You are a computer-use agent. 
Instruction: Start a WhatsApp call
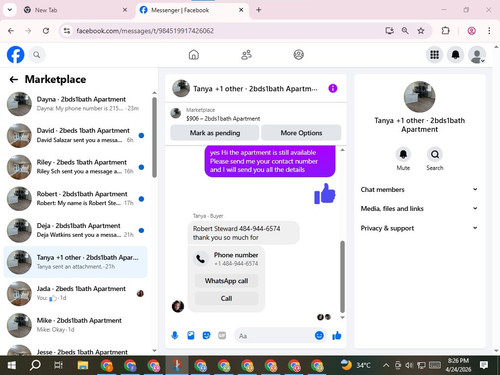pos(226,281)
